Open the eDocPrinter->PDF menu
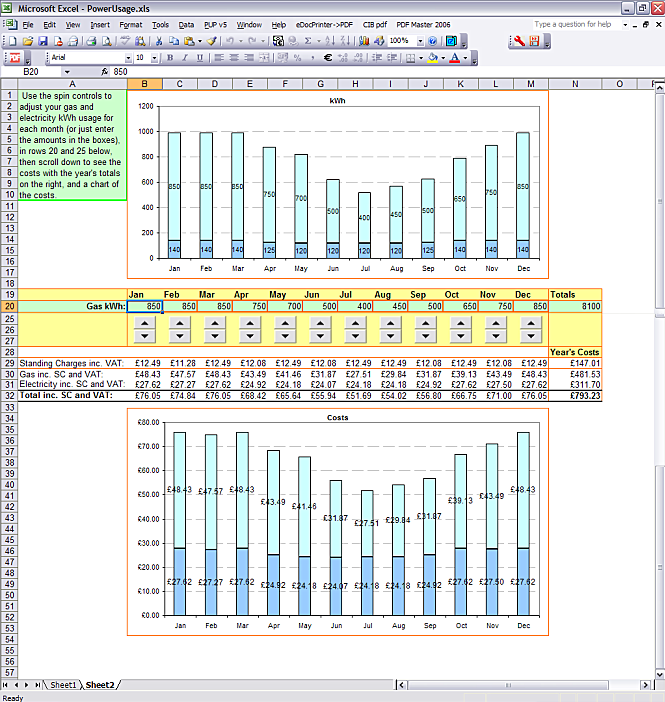 tap(324, 25)
